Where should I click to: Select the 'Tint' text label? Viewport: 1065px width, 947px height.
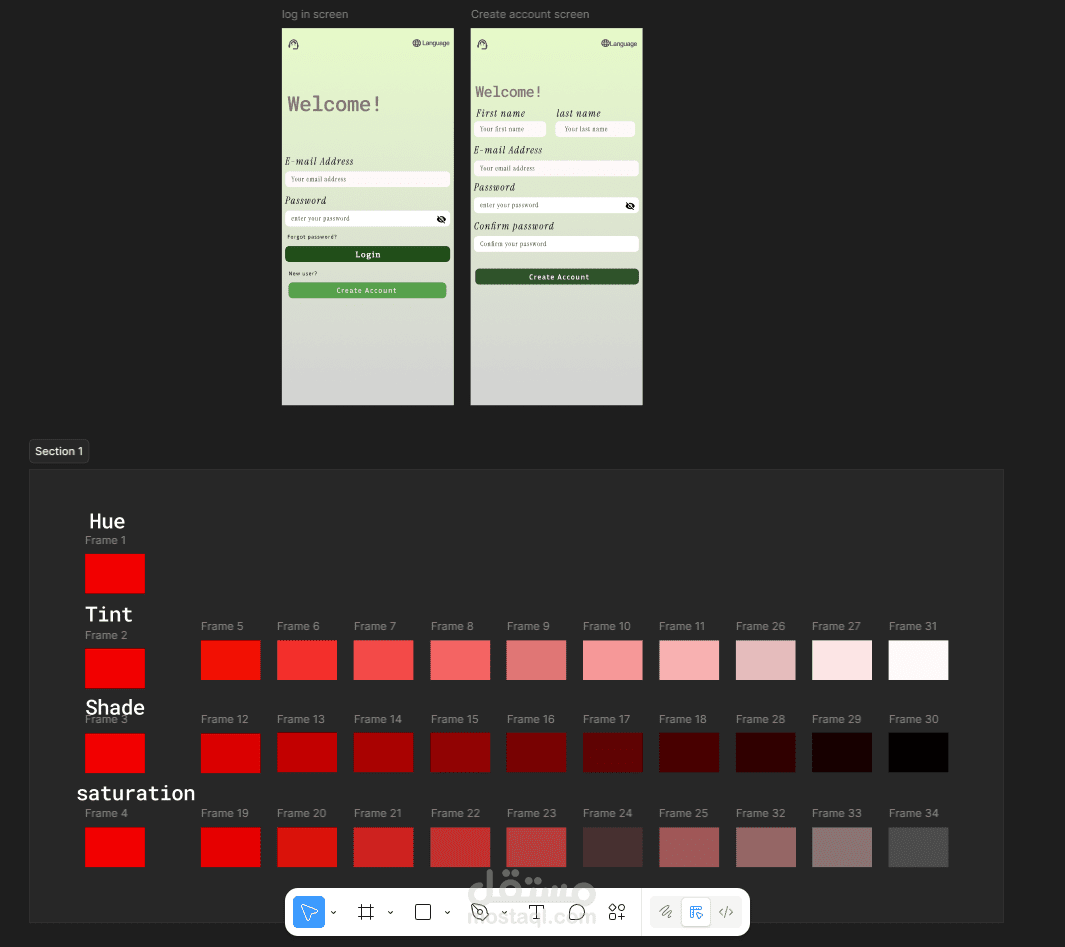point(109,614)
